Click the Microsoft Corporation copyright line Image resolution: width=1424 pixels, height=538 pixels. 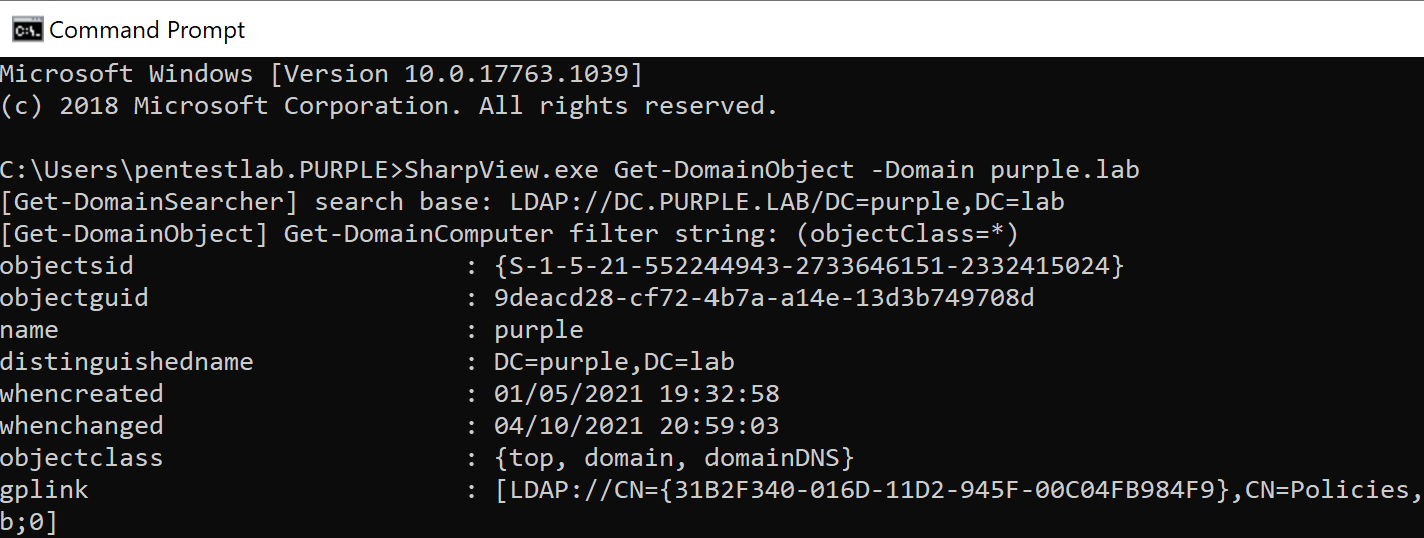[x=389, y=106]
